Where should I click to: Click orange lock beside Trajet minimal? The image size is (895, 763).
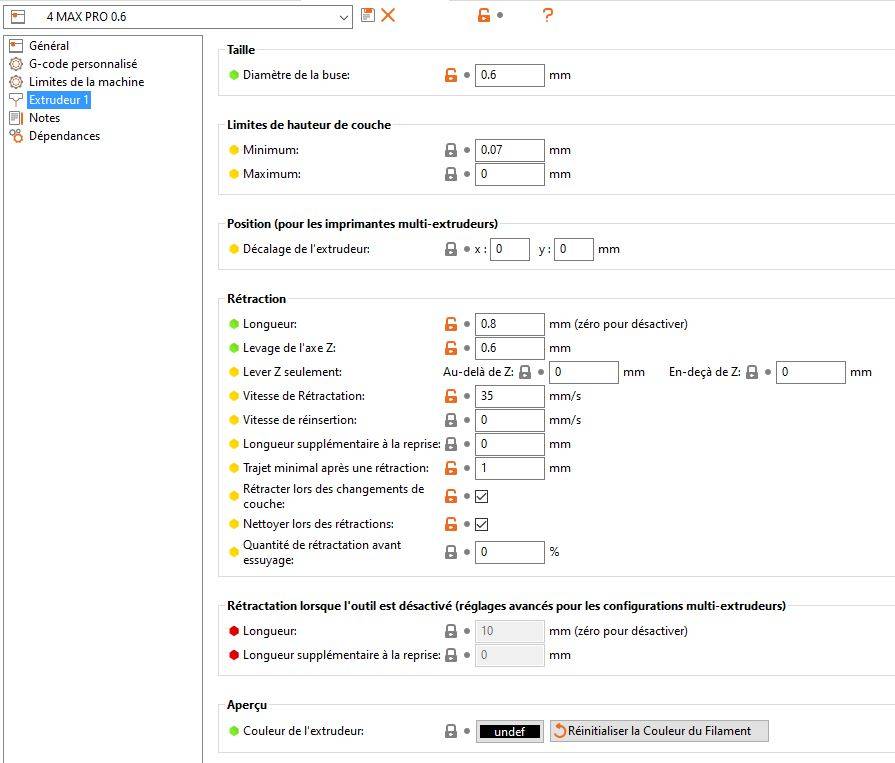tap(451, 468)
